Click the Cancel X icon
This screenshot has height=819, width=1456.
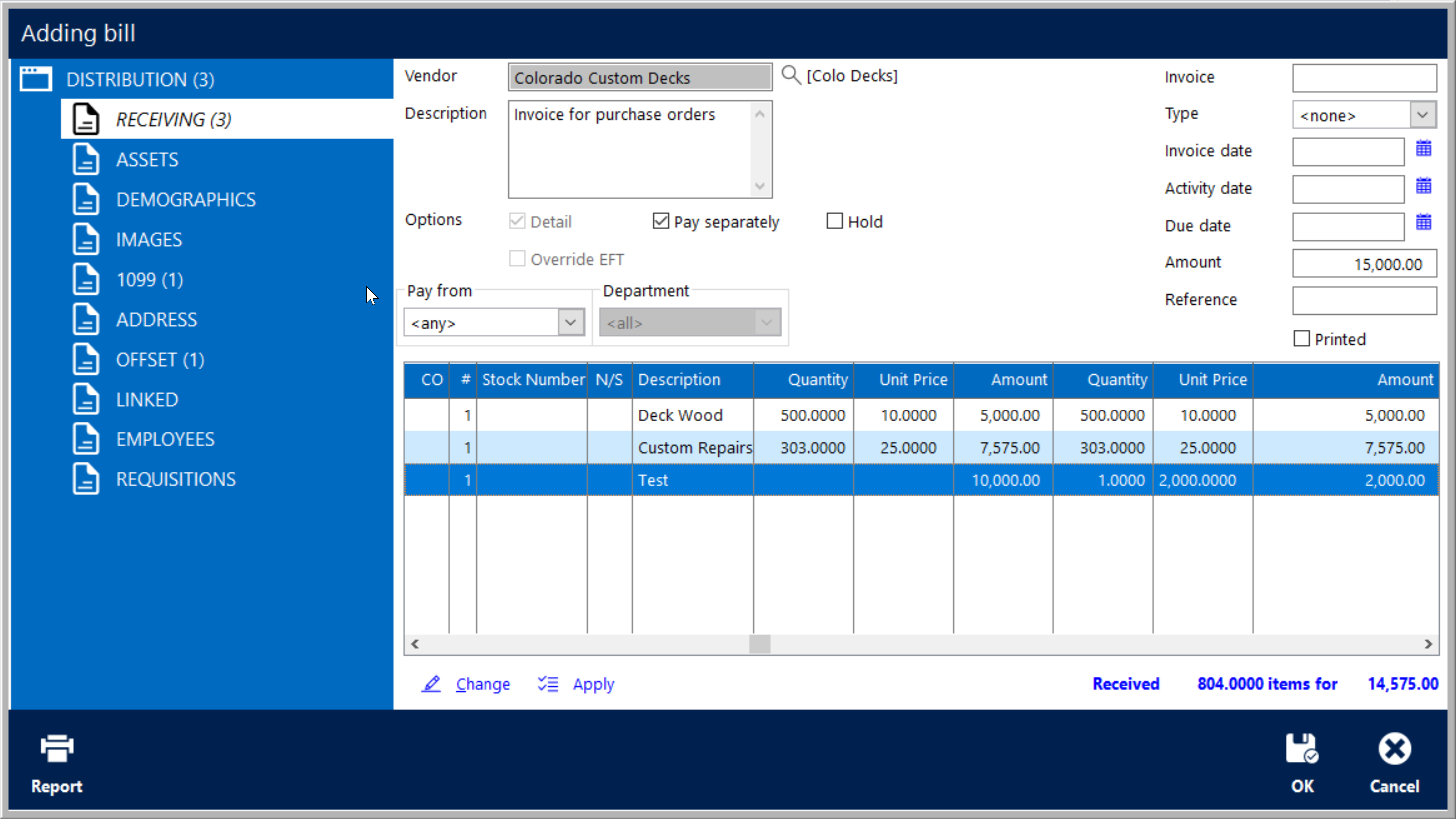(1394, 749)
